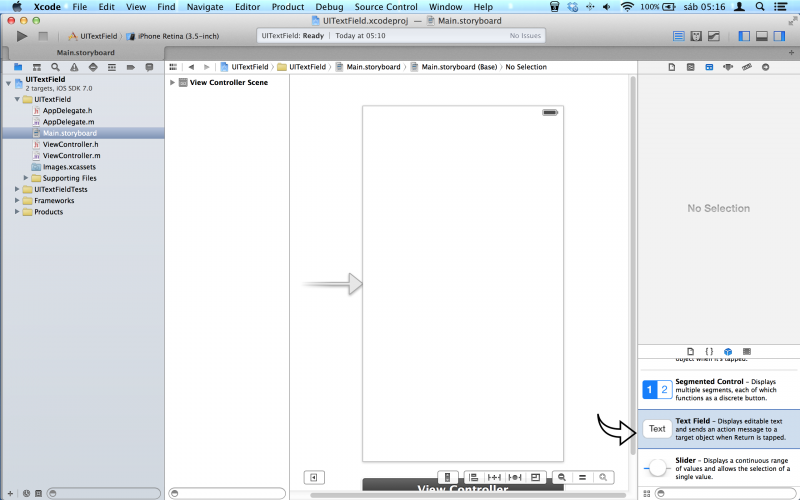This screenshot has width=800, height=500.
Task: Zoom in the storyboard canvas
Action: pos(603,478)
